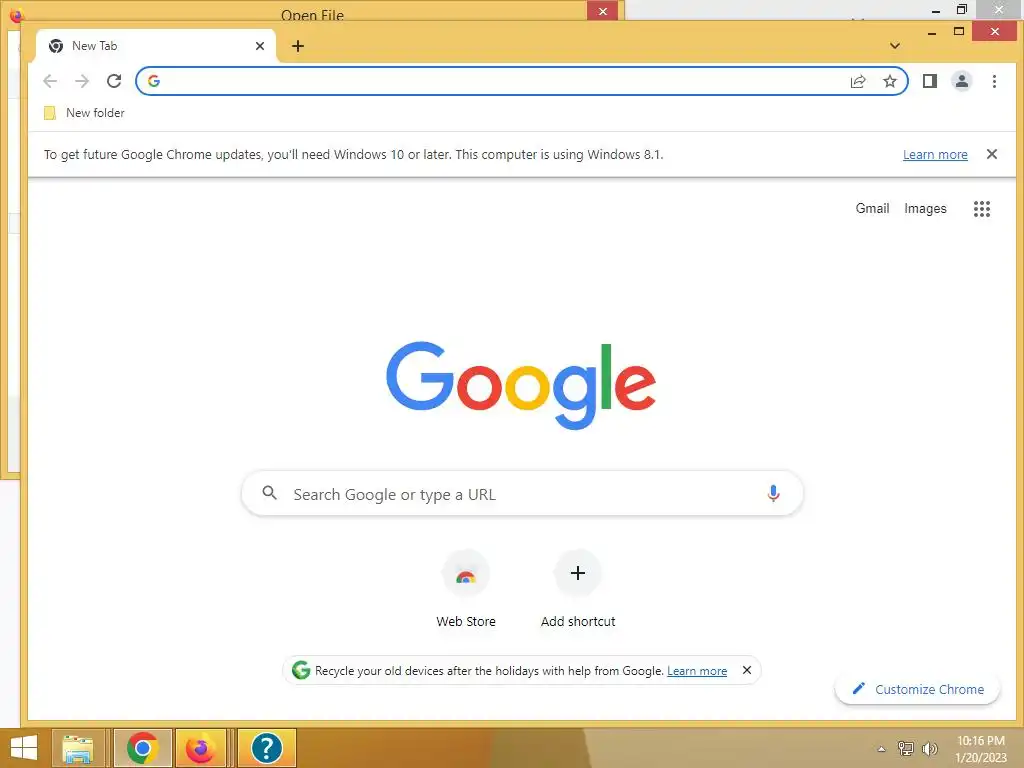Open Chrome three-dot menu
The height and width of the screenshot is (768, 1024).
point(994,81)
